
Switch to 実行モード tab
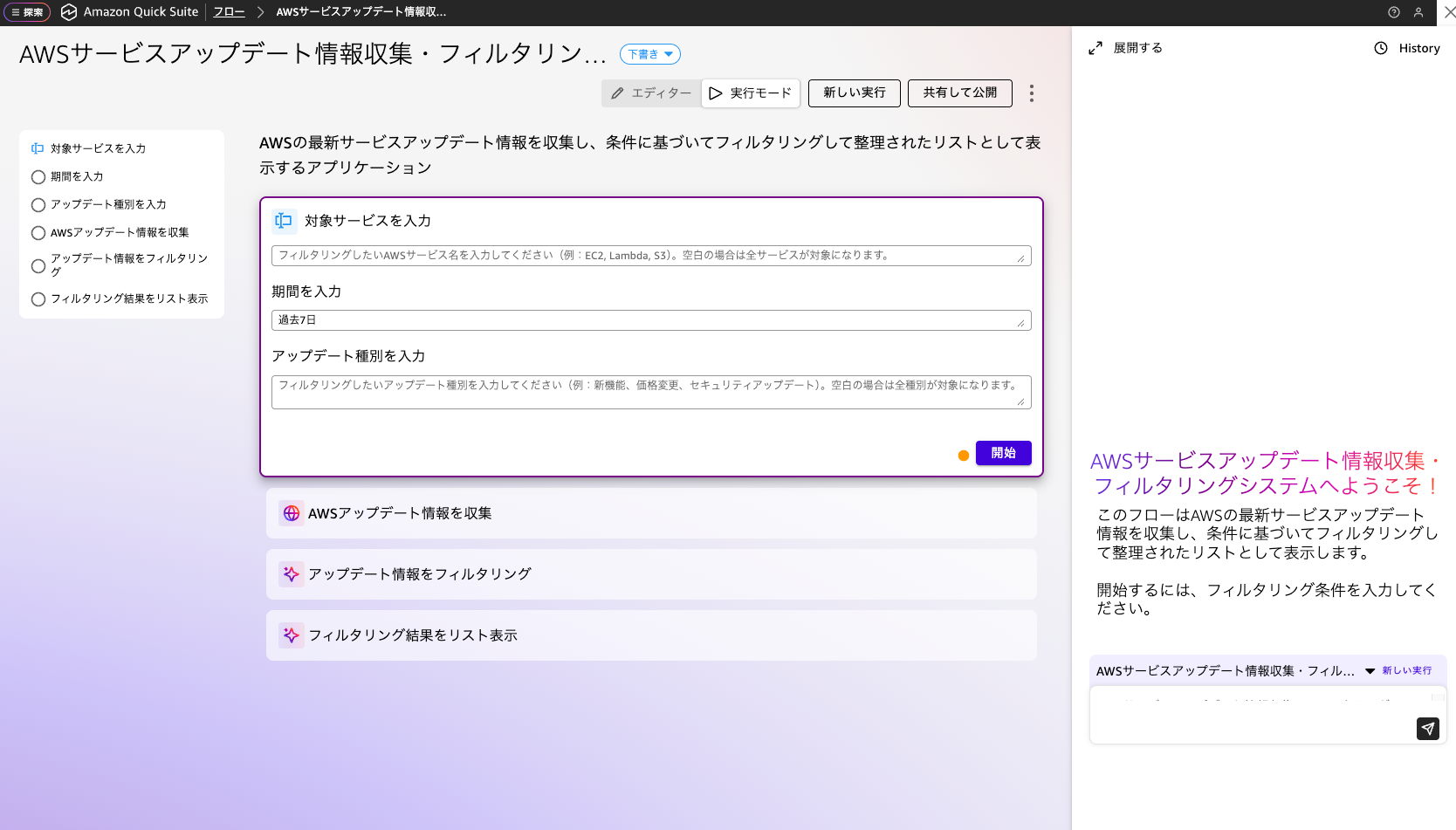pos(751,93)
